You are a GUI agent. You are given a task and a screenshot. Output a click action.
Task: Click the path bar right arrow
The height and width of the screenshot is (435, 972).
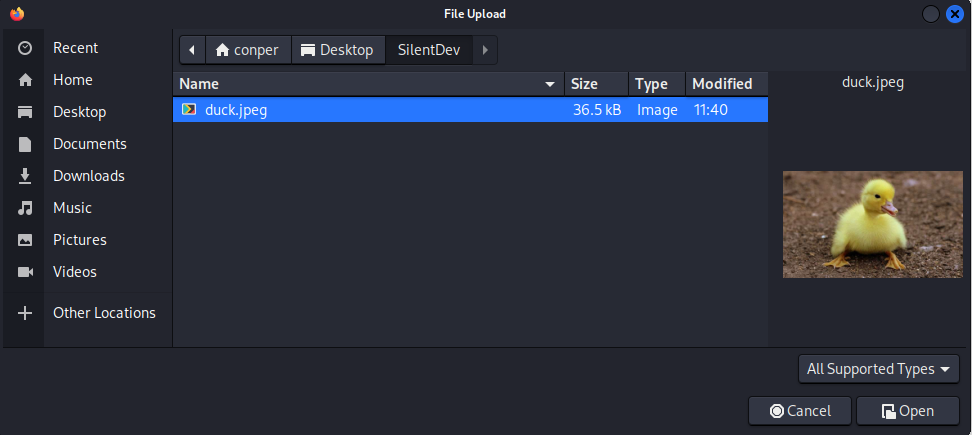tap(485, 50)
